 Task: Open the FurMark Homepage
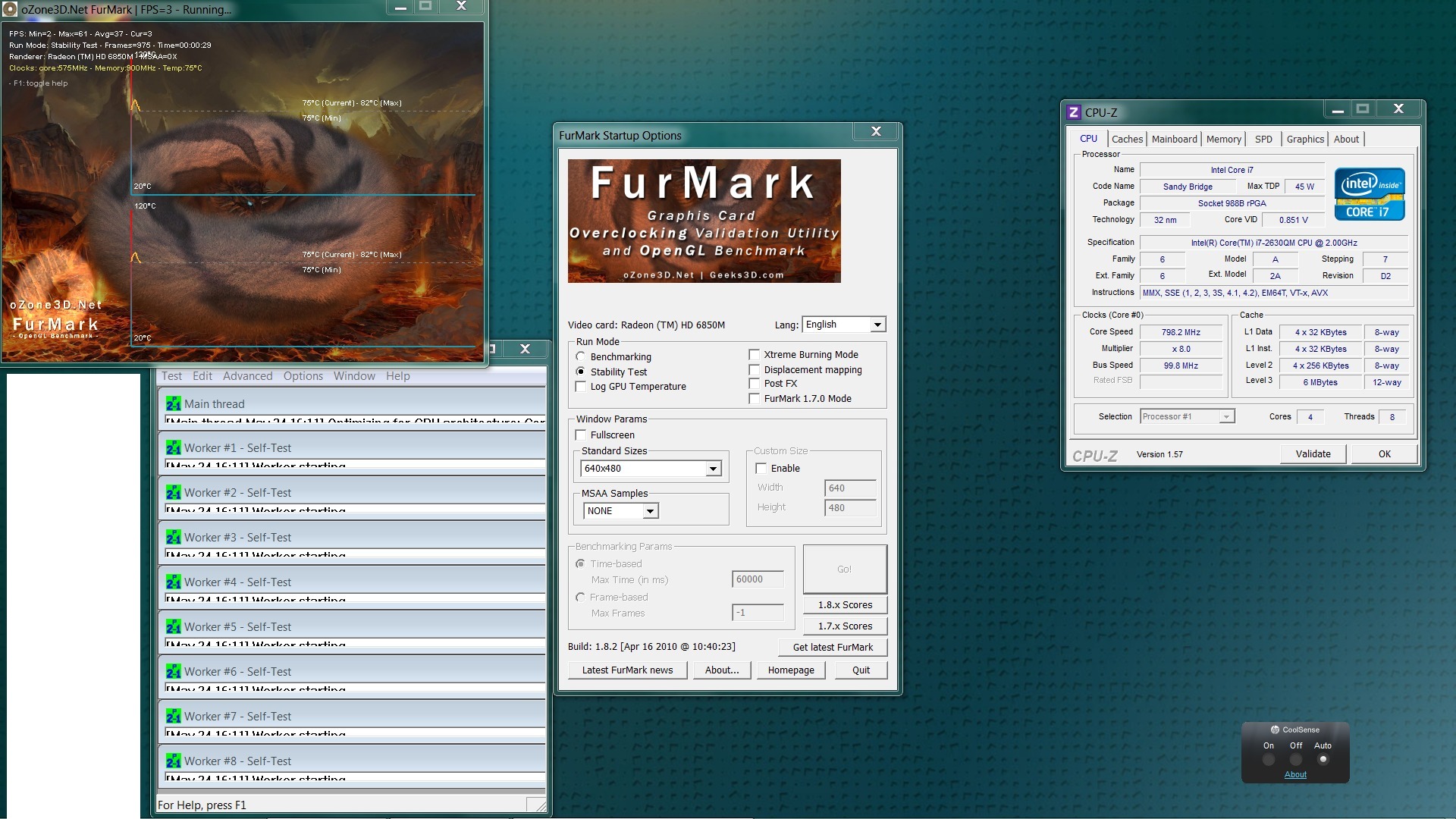pyautogui.click(x=791, y=670)
